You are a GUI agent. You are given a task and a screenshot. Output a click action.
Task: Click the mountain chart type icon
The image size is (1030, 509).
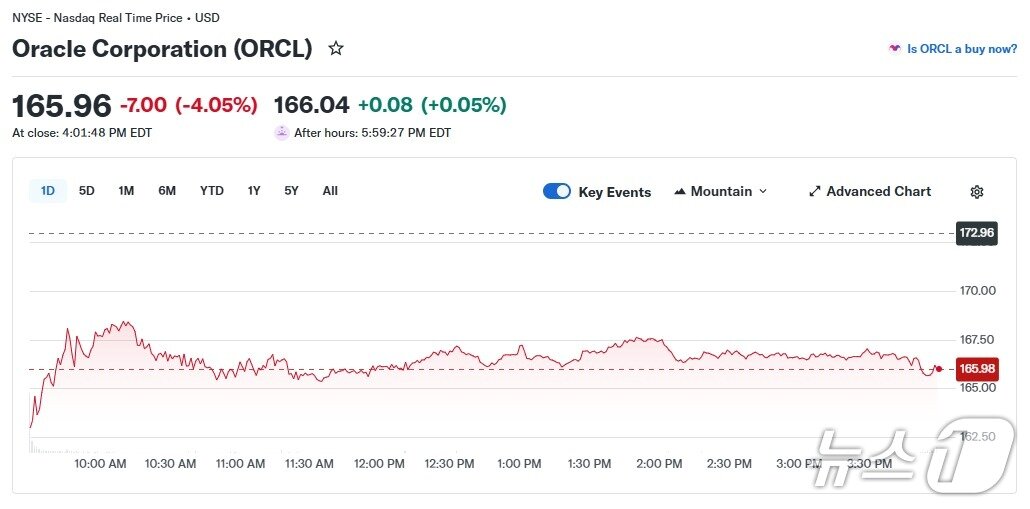pyautogui.click(x=680, y=191)
